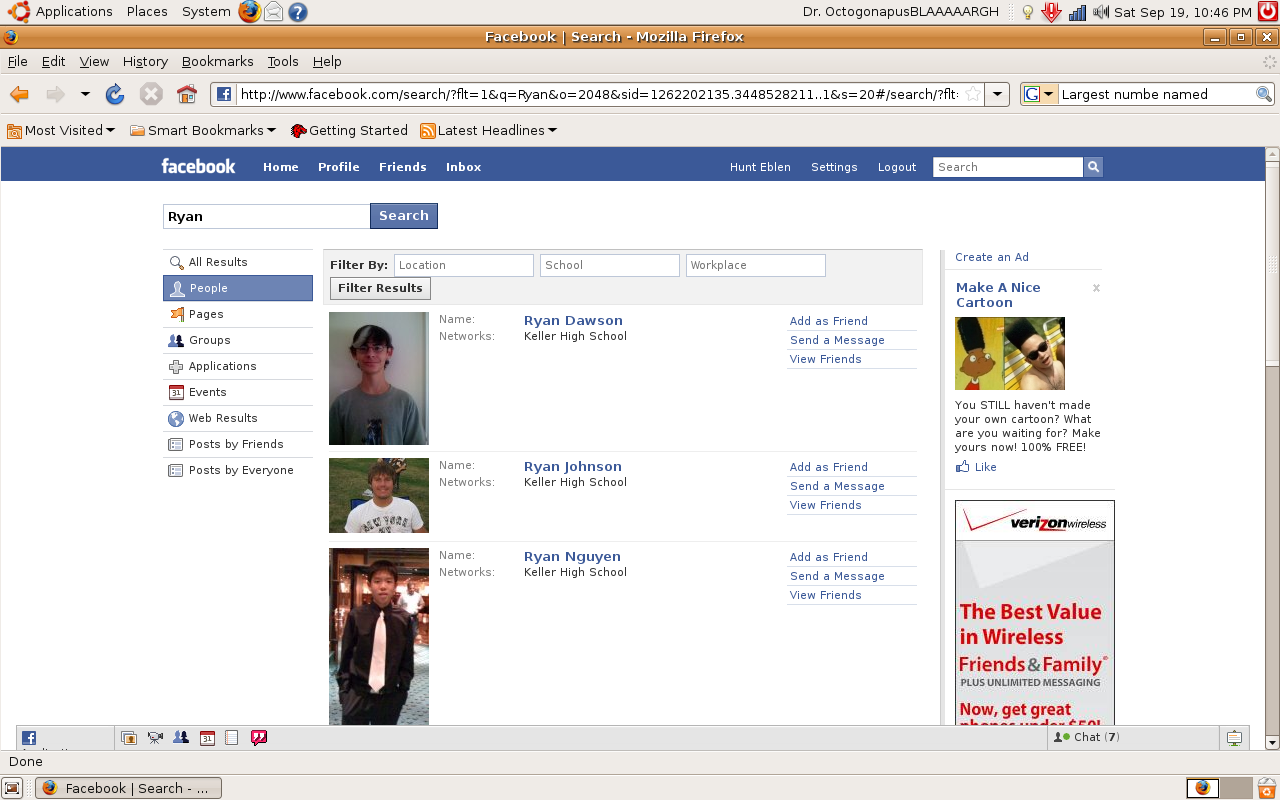Add Ryan Dawson as friend
This screenshot has height=800, width=1280.
[x=828, y=320]
